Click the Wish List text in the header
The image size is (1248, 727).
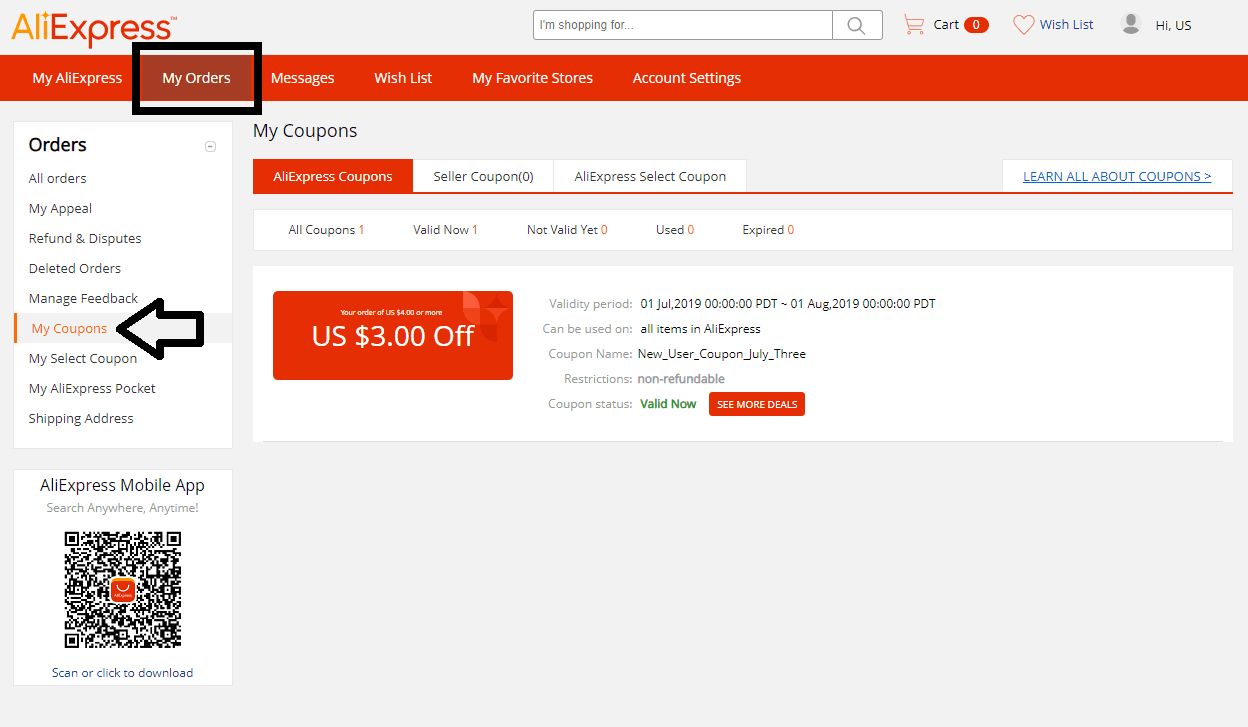[1067, 25]
